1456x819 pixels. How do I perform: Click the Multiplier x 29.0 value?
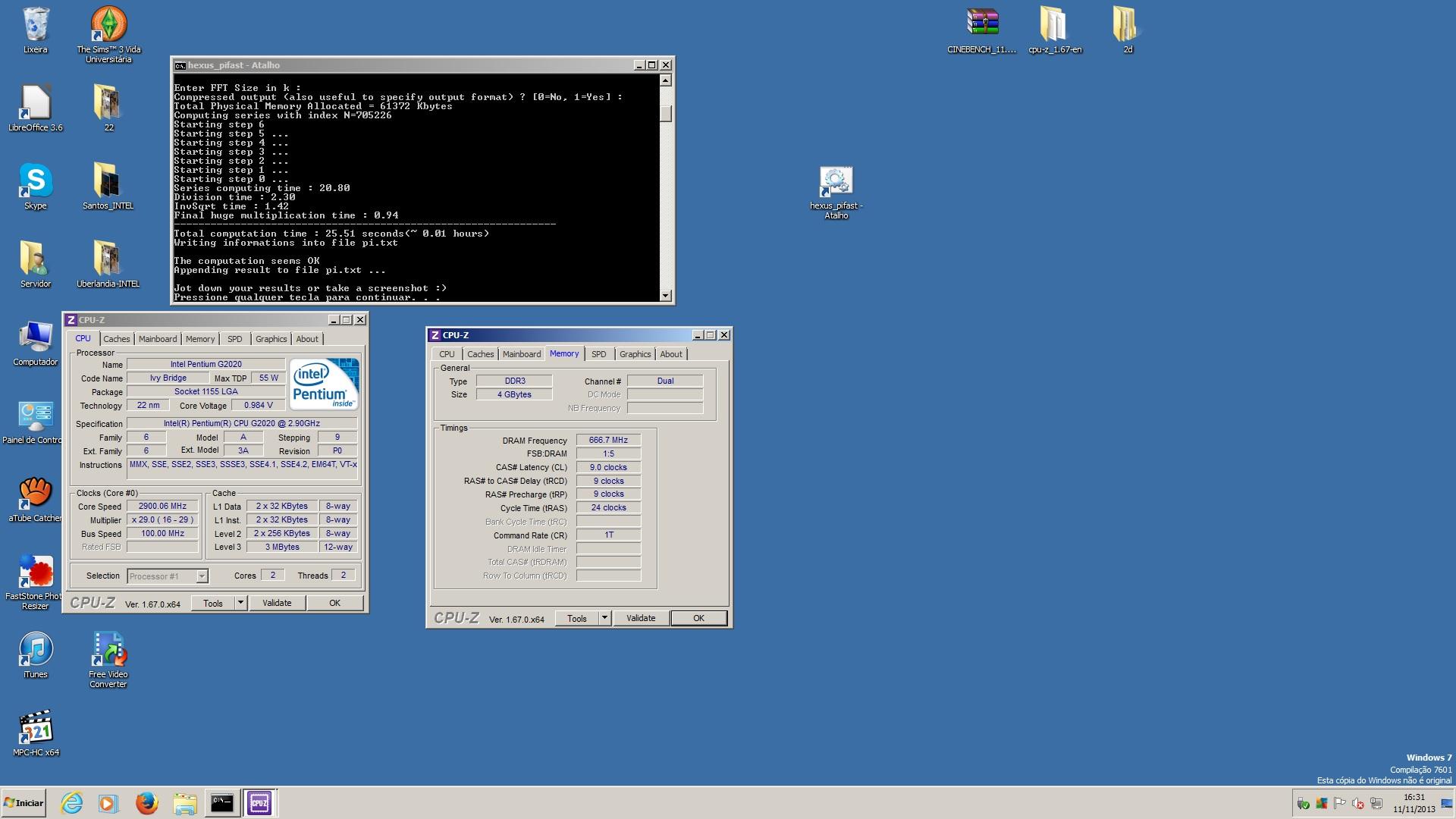tap(162, 520)
